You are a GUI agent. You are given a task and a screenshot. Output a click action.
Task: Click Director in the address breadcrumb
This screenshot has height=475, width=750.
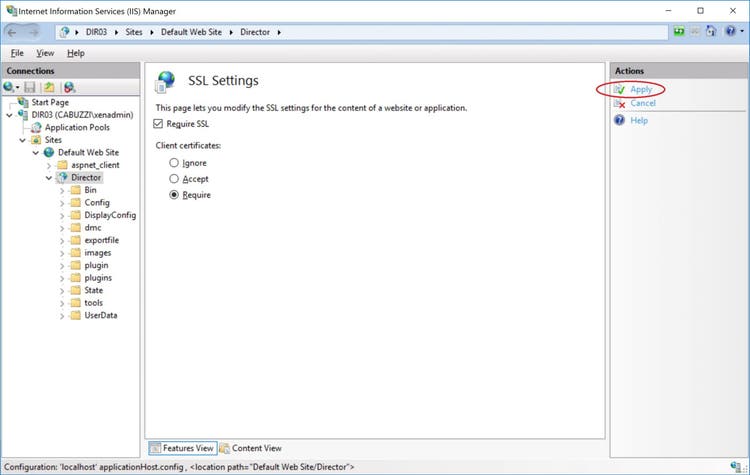[x=255, y=32]
